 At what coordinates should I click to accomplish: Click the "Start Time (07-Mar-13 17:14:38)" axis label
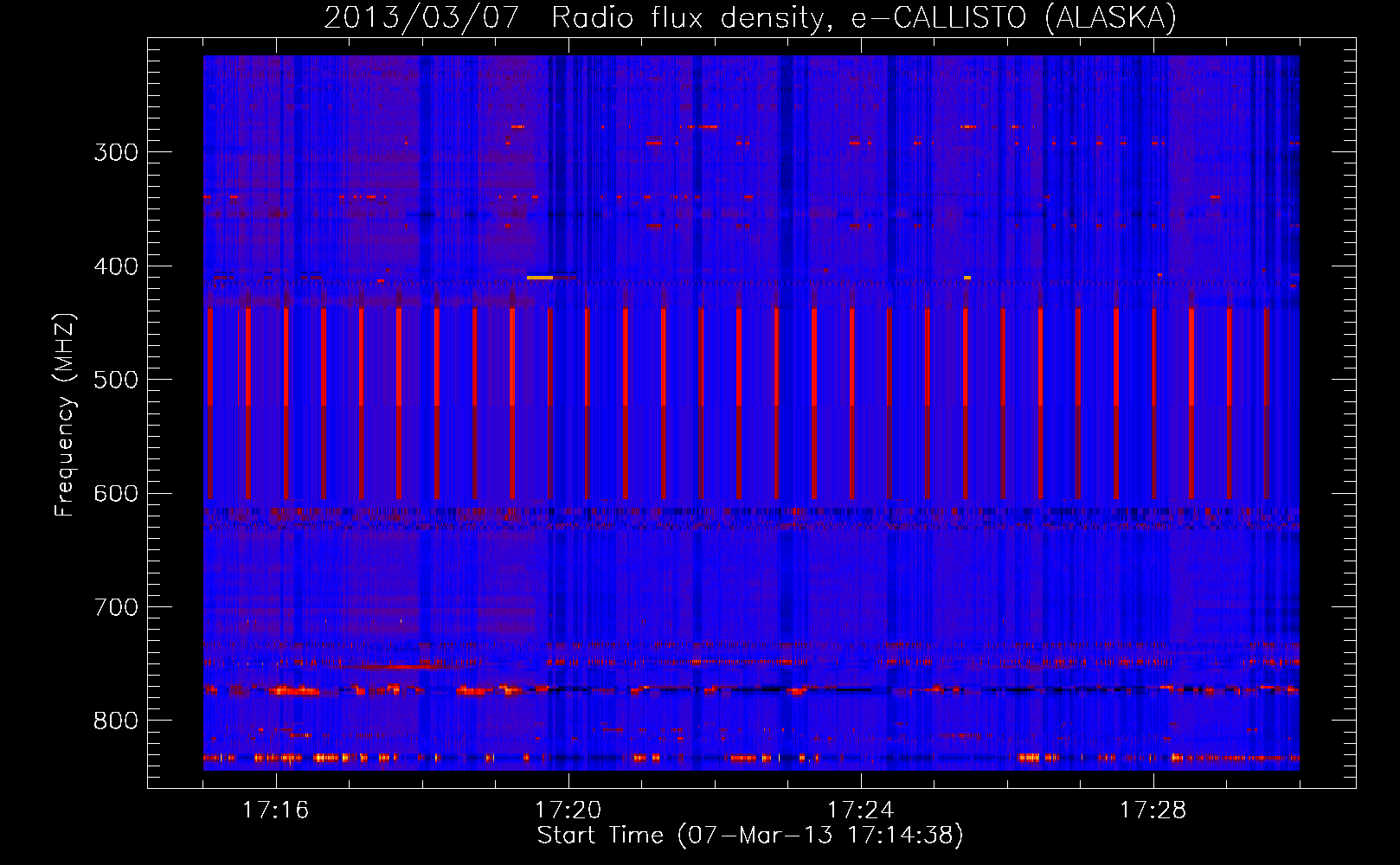click(x=750, y=835)
